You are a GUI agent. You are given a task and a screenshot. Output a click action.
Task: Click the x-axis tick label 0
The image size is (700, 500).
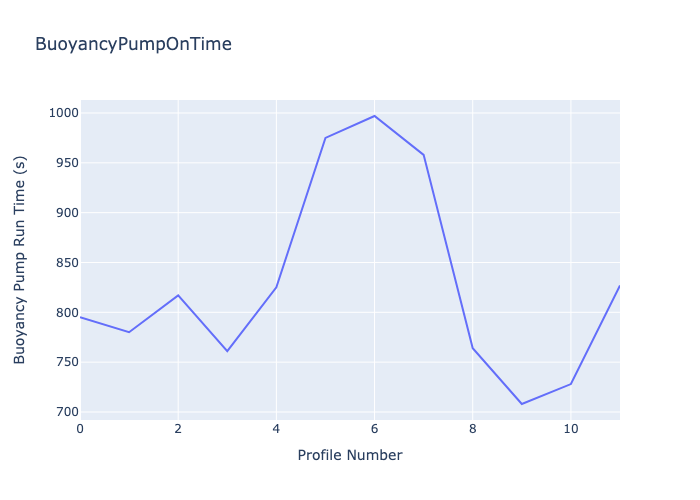pos(81,429)
